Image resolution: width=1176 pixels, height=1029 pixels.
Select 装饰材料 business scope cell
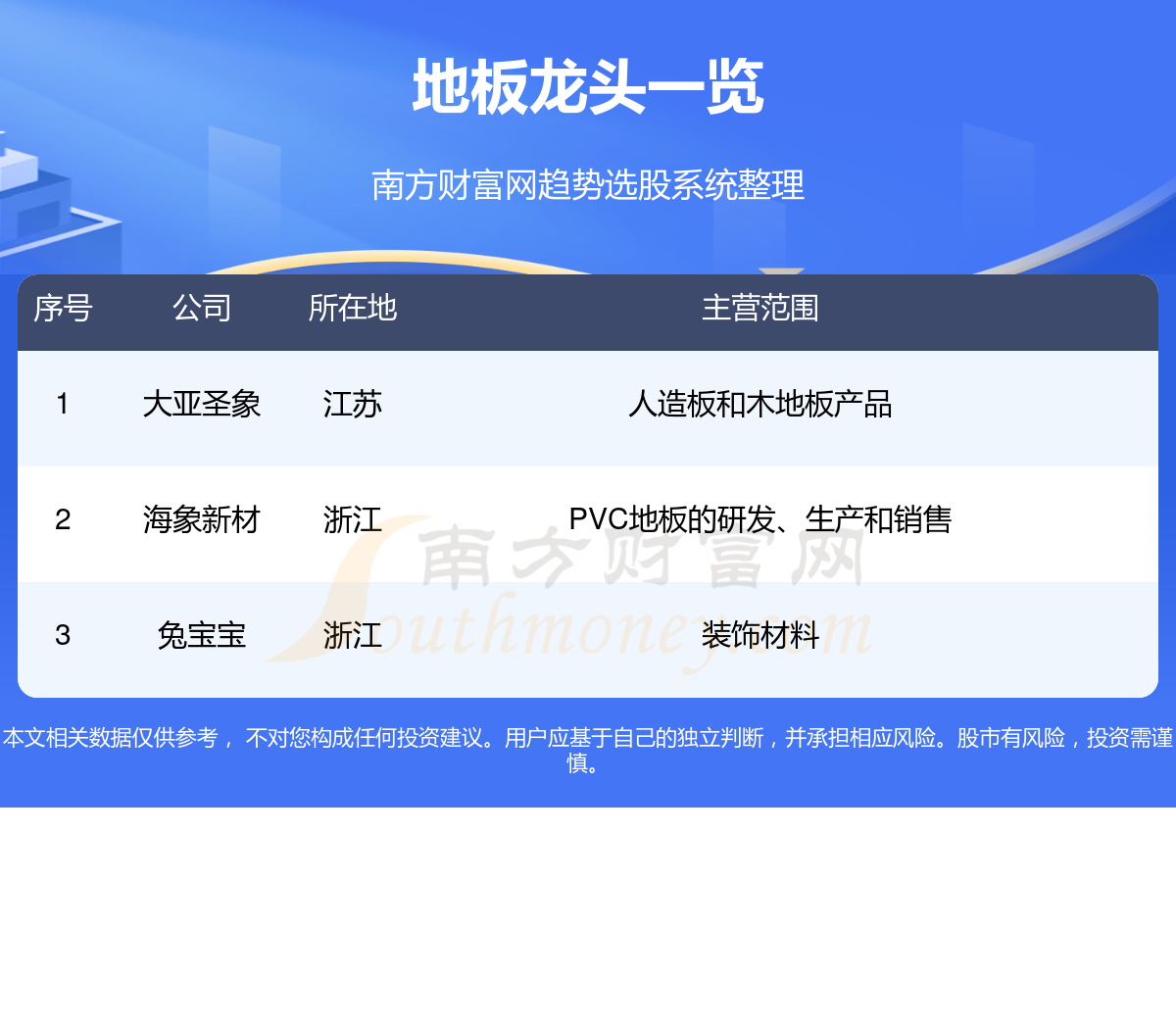(x=760, y=635)
